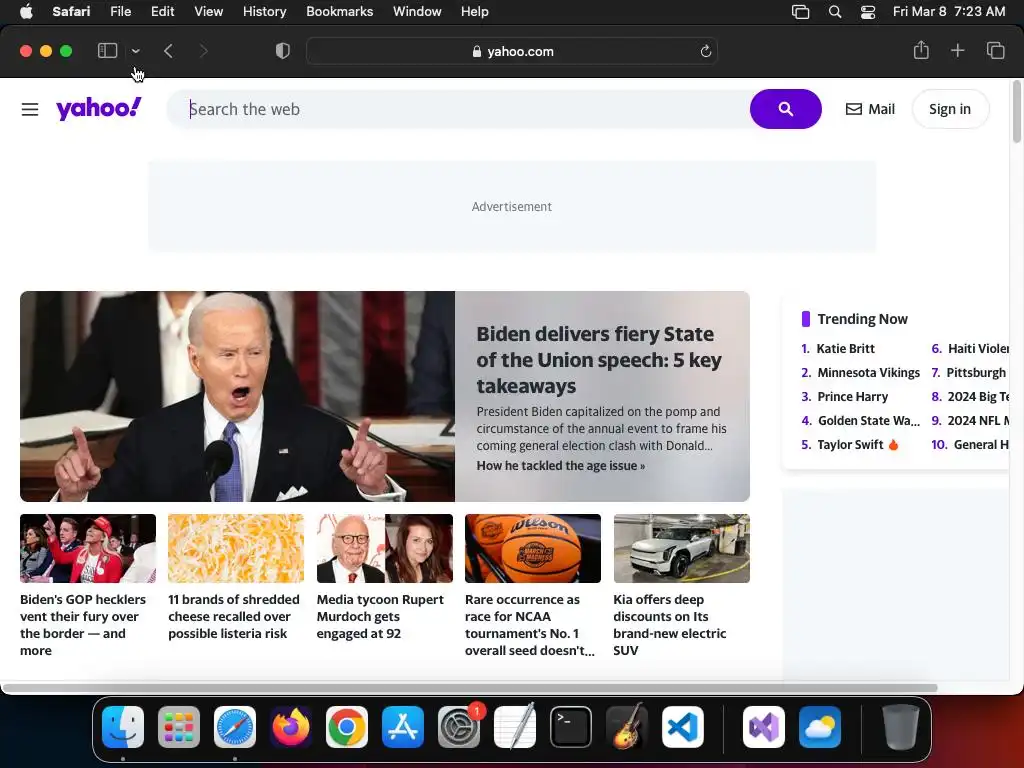The height and width of the screenshot is (768, 1024).
Task: Open shredded cheese recall story thumbnail
Action: [x=236, y=549]
